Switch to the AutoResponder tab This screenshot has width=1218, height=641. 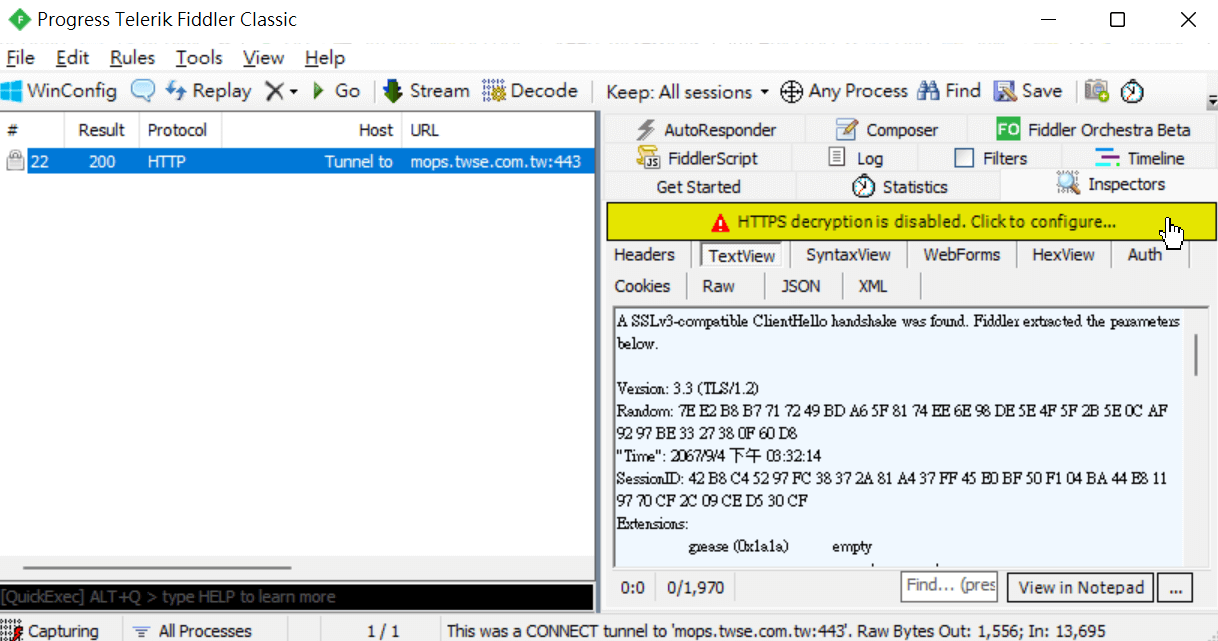point(705,129)
